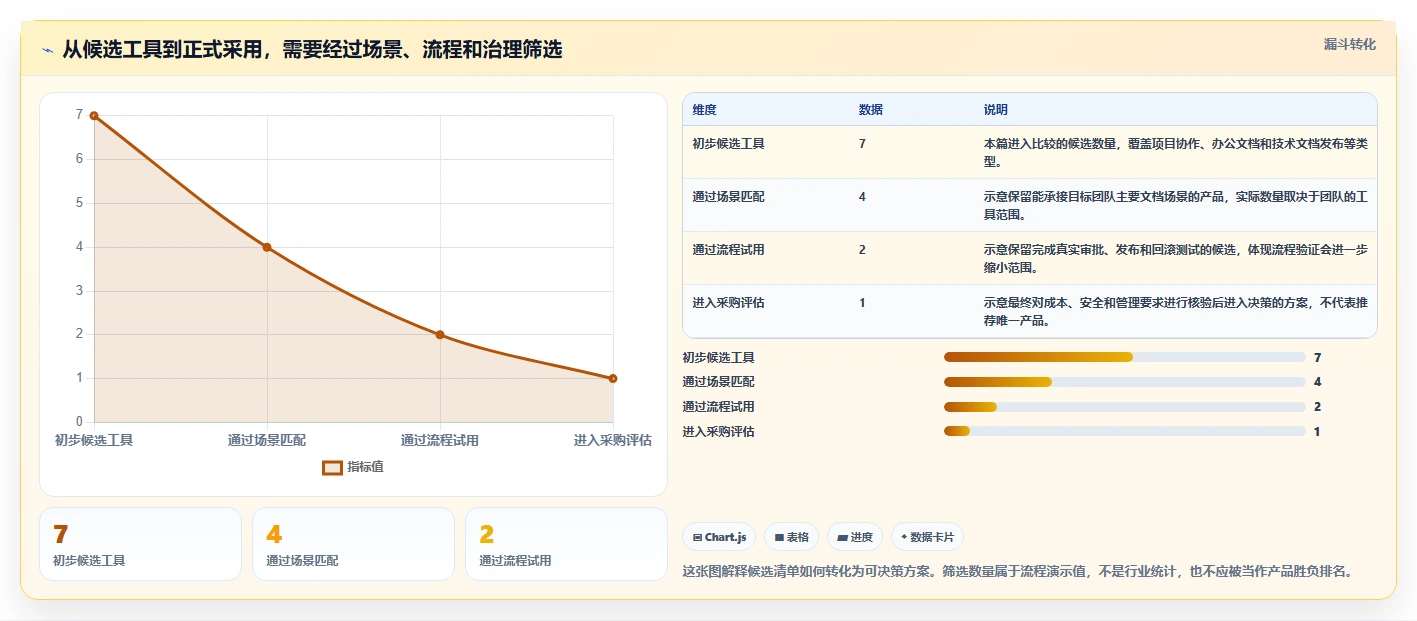Image resolution: width=1417 pixels, height=621 pixels.
Task: Click the lightning icon before the title
Action: (48, 51)
